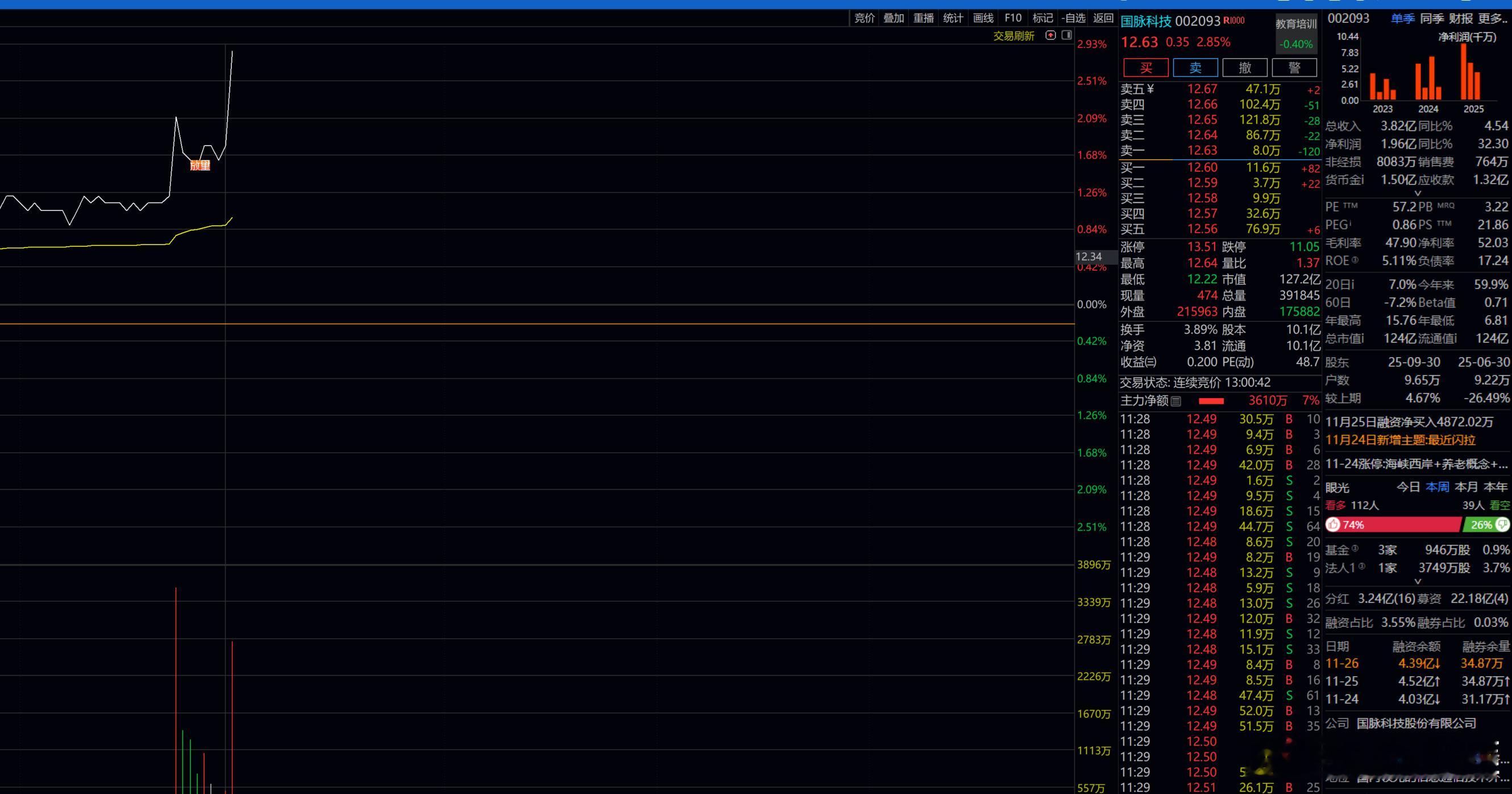
Task: Expand financial data with chevron below 货币金
Action: [1418, 193]
